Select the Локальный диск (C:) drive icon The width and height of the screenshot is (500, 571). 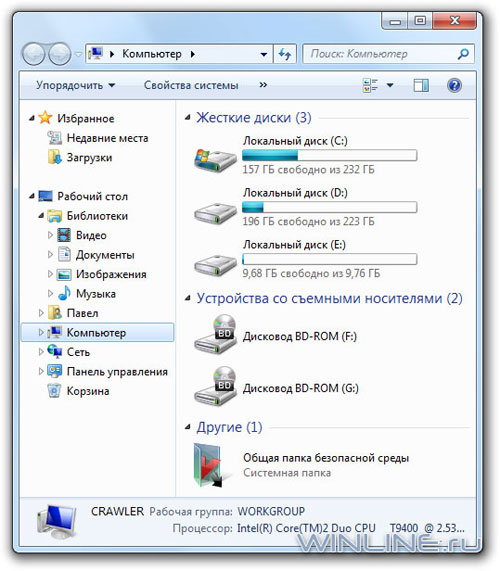pyautogui.click(x=215, y=160)
